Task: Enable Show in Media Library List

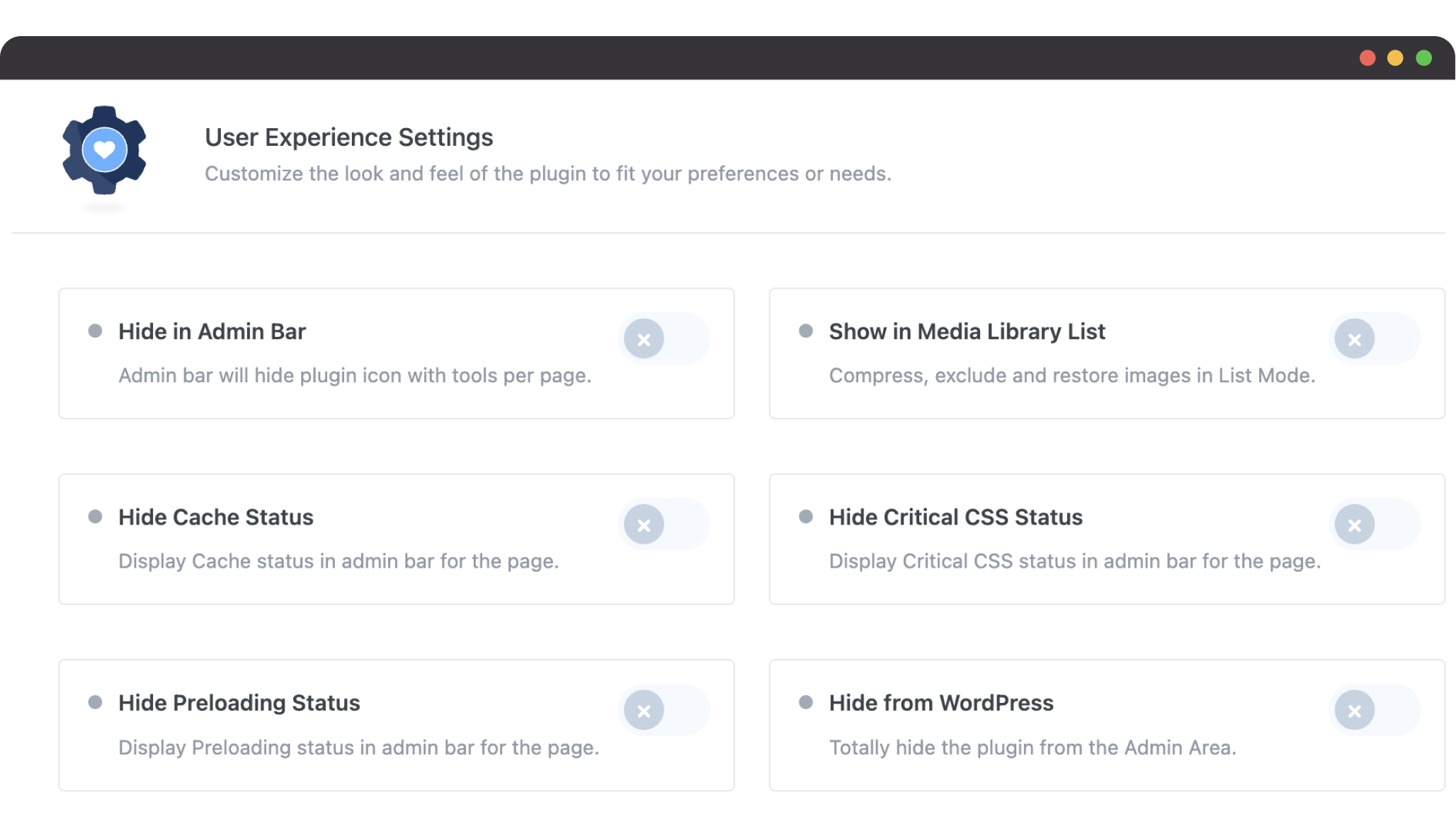Action: (1375, 338)
